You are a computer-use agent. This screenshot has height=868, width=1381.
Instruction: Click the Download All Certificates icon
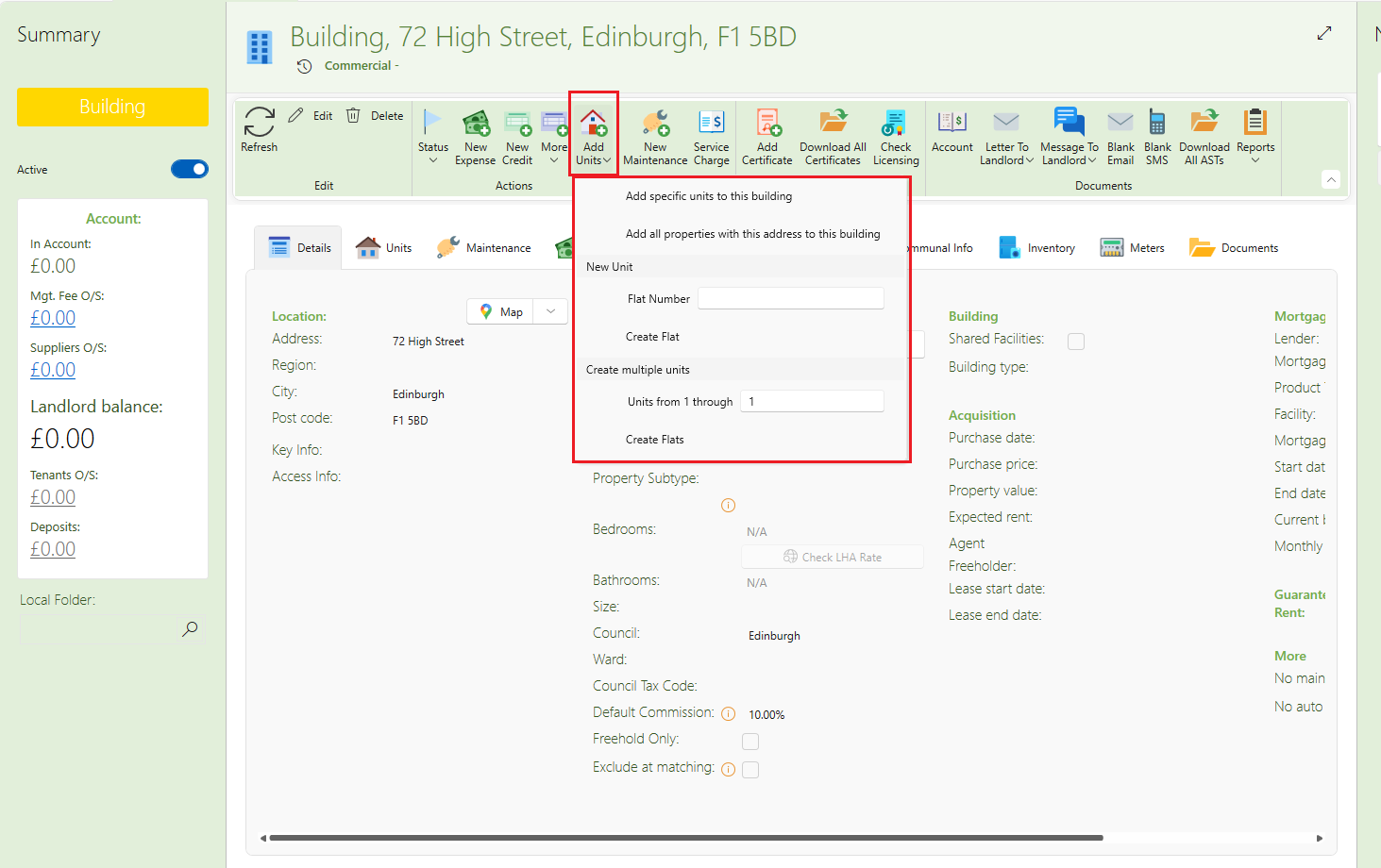point(833,123)
